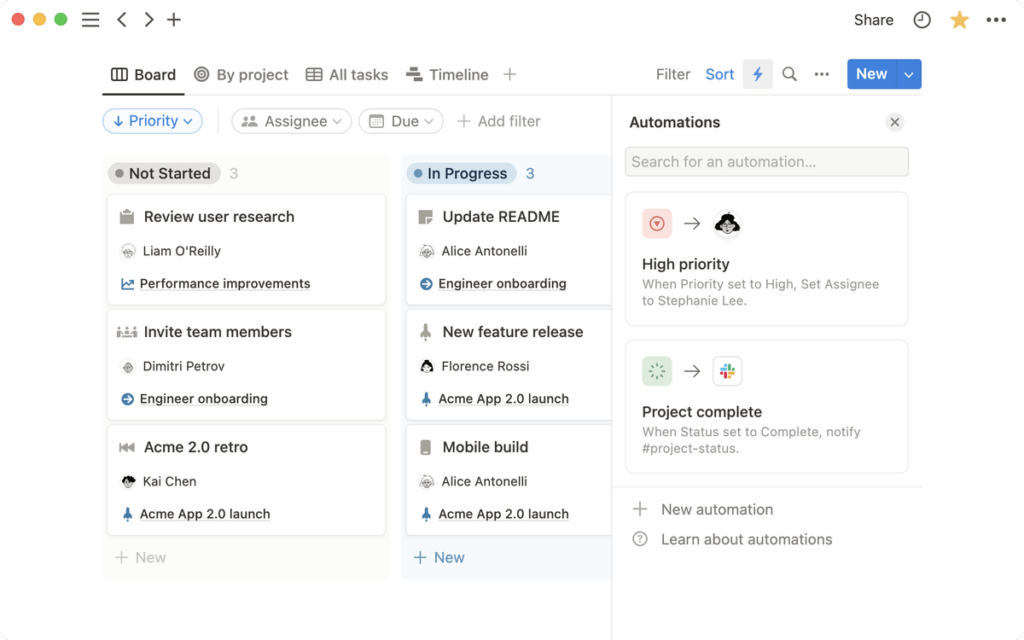Open the view options ellipsis icon

coord(821,74)
